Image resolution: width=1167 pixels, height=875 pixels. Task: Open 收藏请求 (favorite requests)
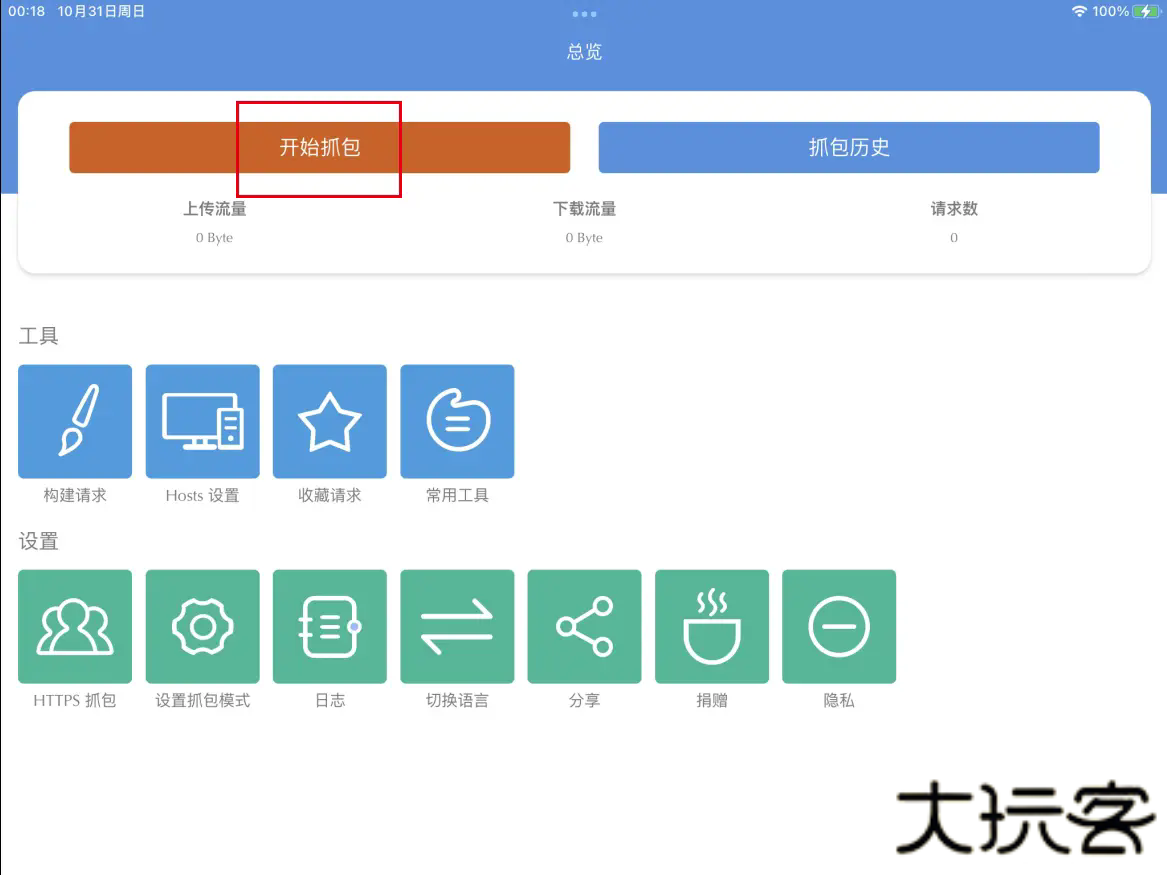pyautogui.click(x=330, y=421)
